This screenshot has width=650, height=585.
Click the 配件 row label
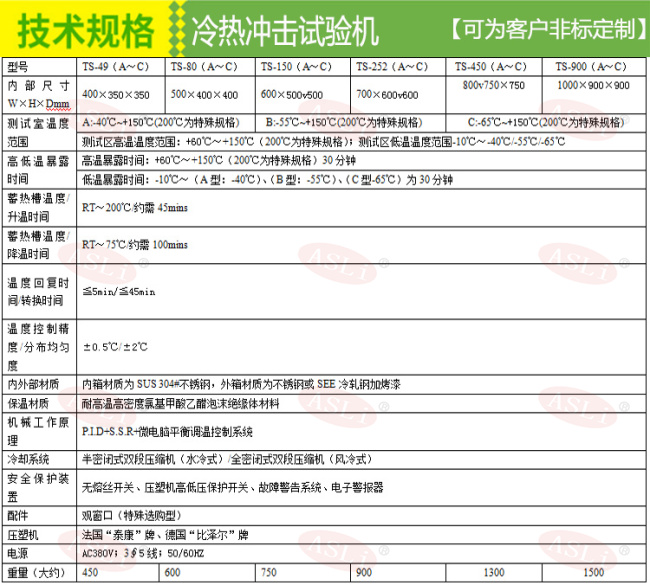(x=18, y=516)
